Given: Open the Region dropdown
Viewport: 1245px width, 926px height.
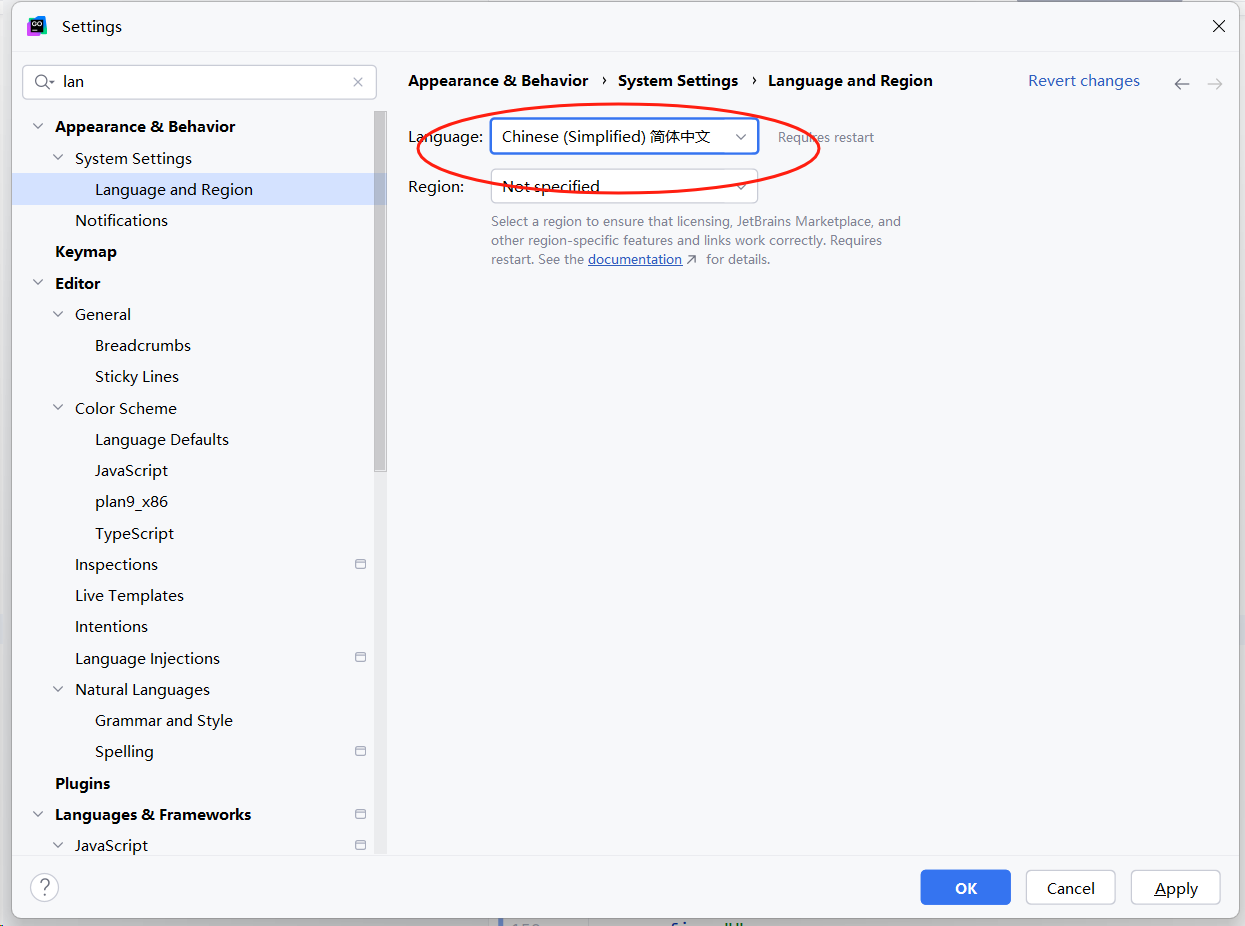Looking at the screenshot, I should [624, 186].
